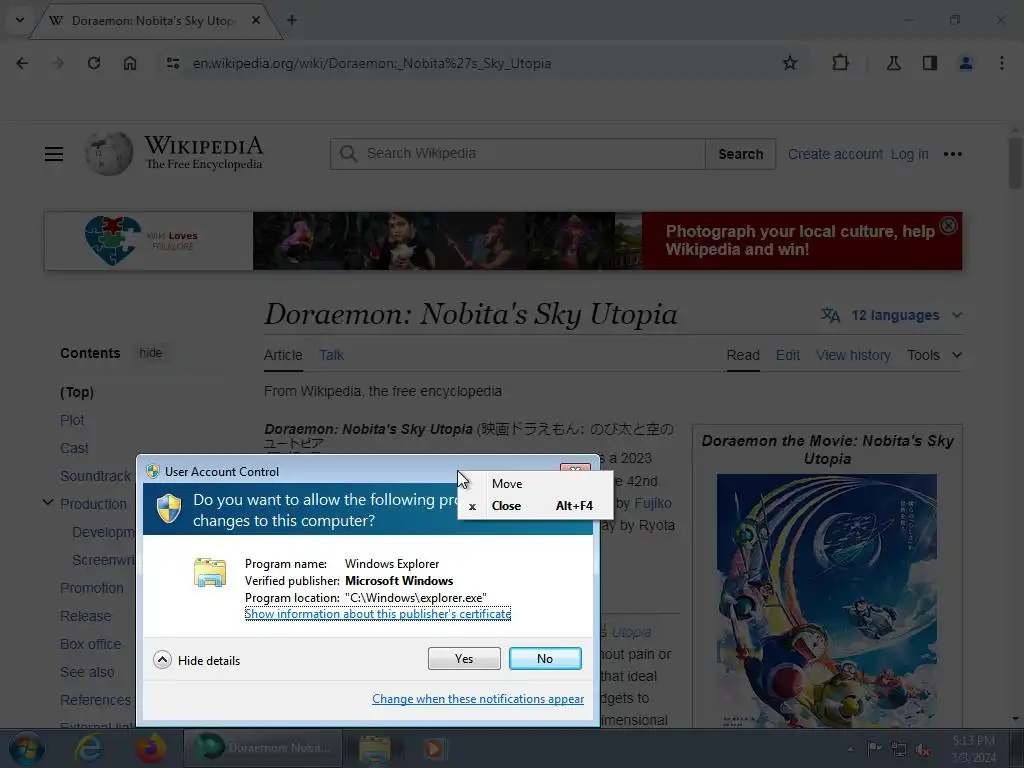This screenshot has height=768, width=1024.
Task: Click Yes in the User Account Control dialog
Action: pyautogui.click(x=464, y=658)
